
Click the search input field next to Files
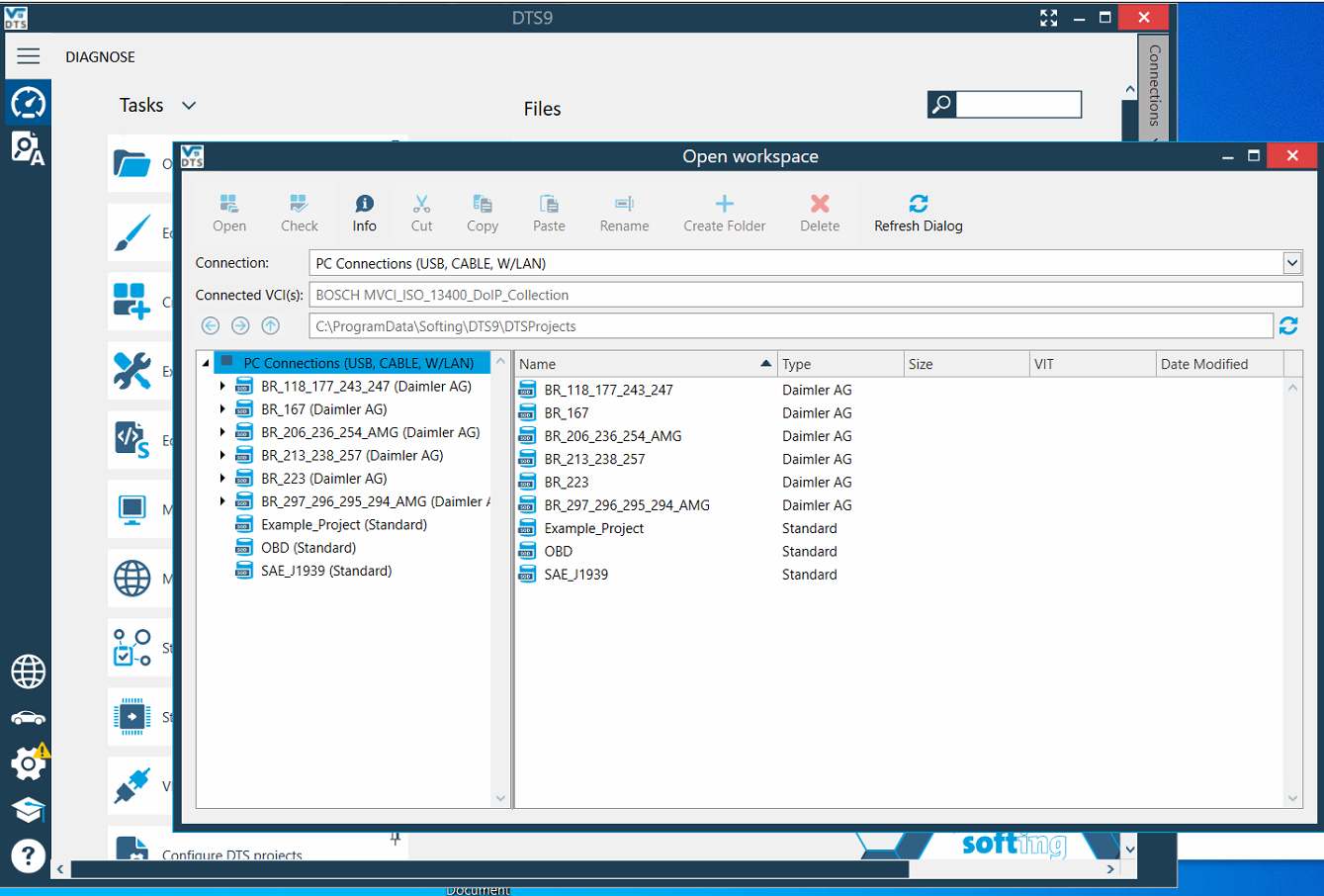(x=1018, y=104)
